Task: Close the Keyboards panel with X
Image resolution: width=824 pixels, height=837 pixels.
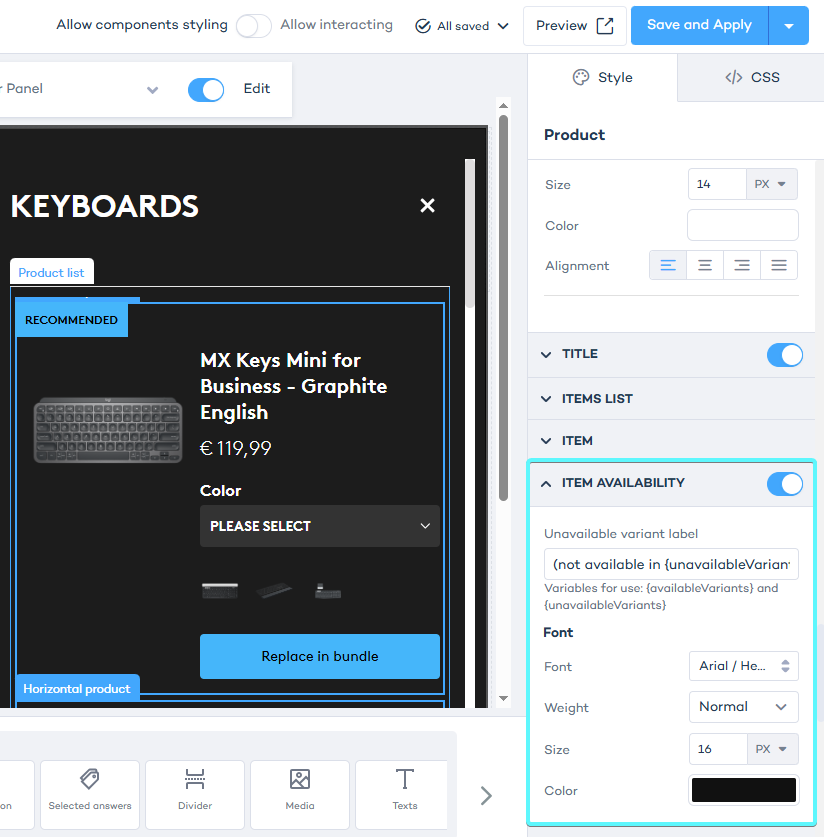Action: pos(427,205)
